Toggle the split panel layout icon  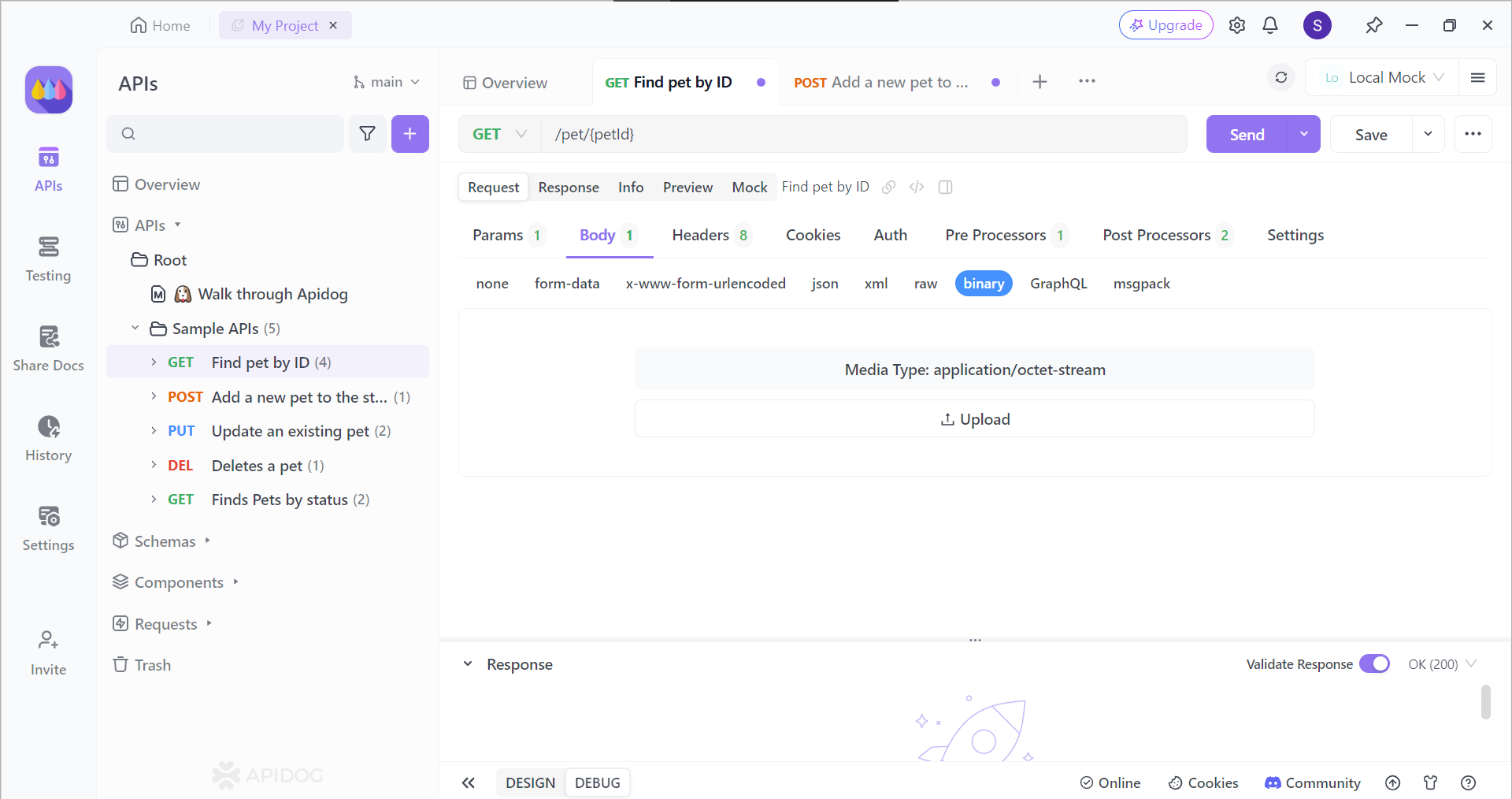946,187
